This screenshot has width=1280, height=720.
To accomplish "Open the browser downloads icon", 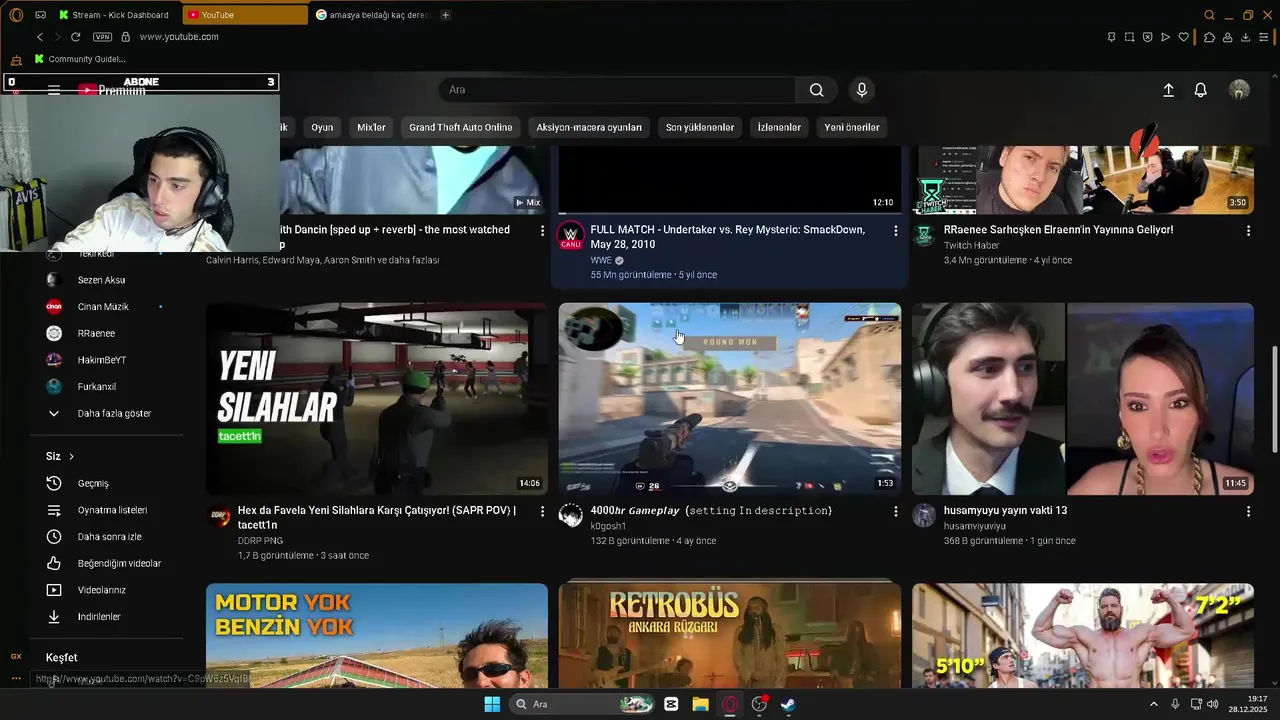I will (1245, 37).
